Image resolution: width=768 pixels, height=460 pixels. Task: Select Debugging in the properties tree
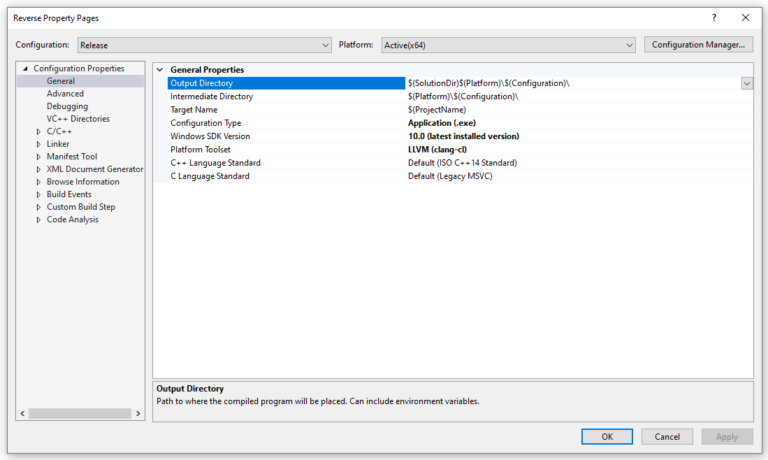(x=67, y=106)
